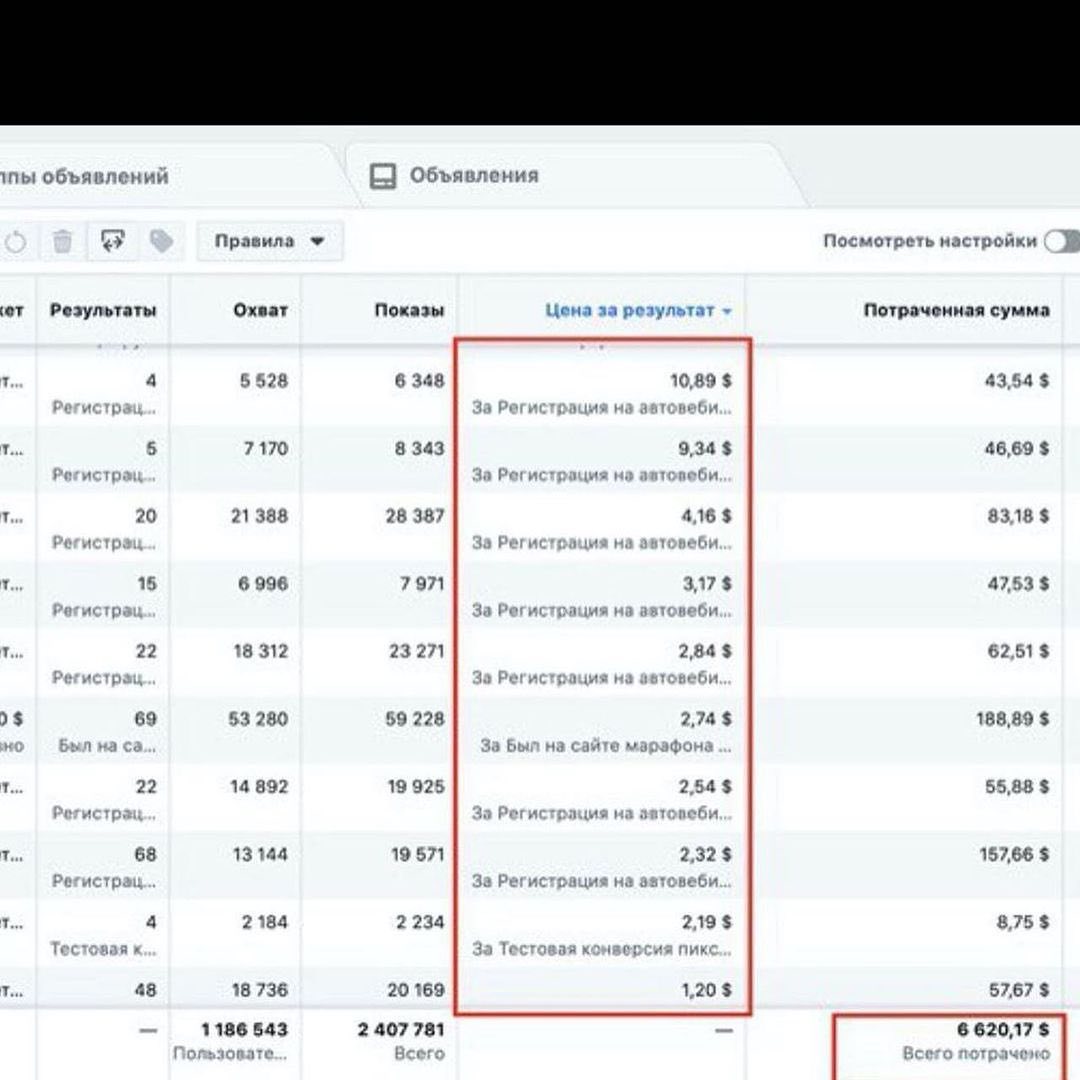Viewport: 1080px width, 1080px height.
Task: Click reach value 5 528
Action: [x=263, y=381]
